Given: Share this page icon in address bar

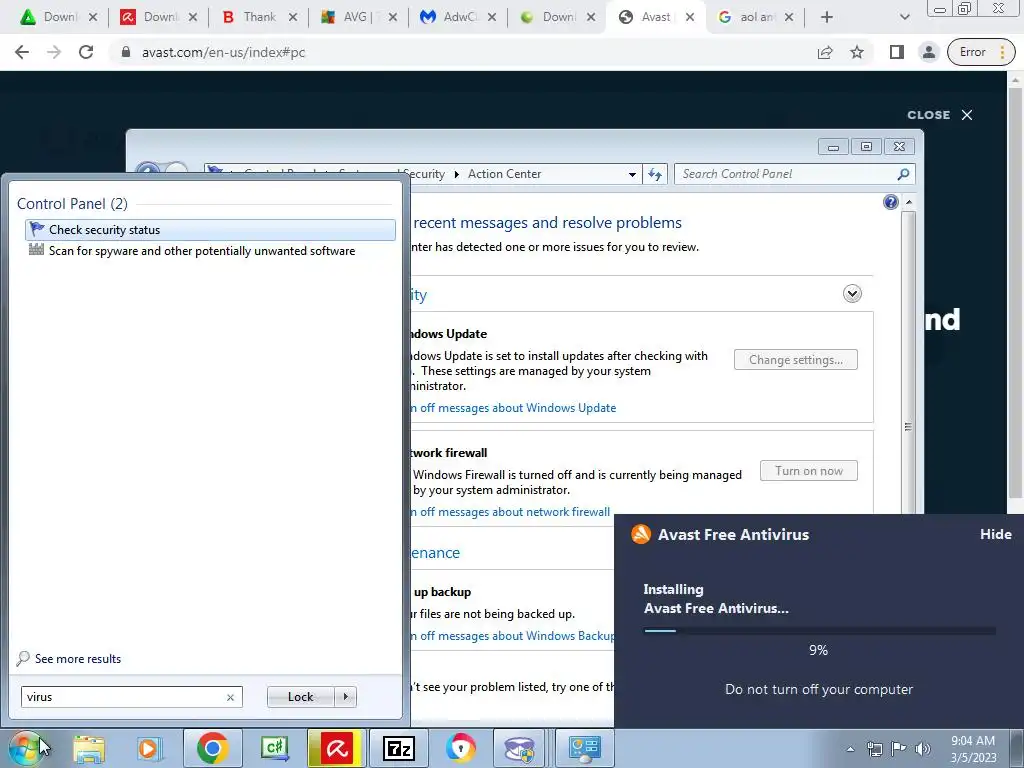Looking at the screenshot, I should coord(825,52).
